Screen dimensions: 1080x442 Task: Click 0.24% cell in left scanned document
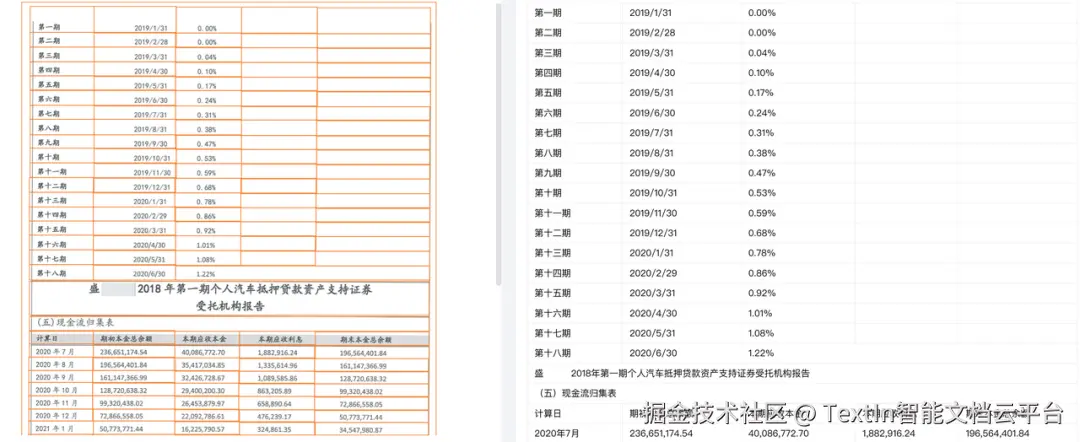pyautogui.click(x=209, y=100)
